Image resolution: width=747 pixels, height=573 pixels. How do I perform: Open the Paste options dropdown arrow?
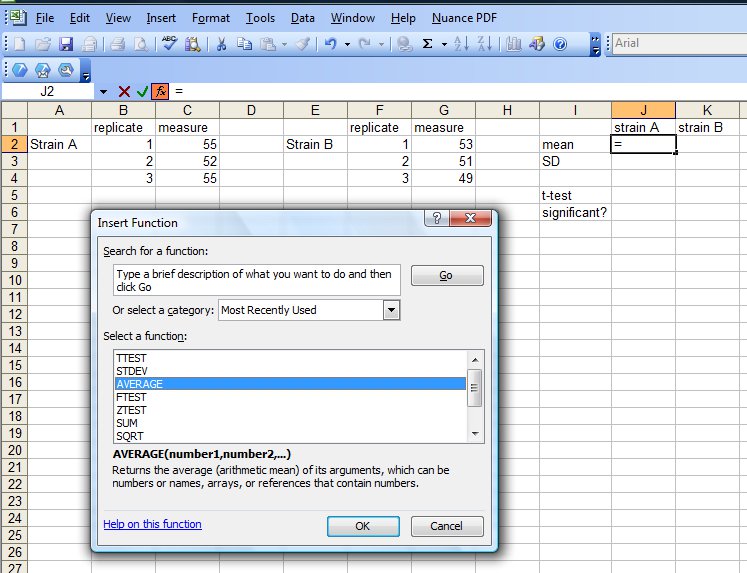(284, 44)
